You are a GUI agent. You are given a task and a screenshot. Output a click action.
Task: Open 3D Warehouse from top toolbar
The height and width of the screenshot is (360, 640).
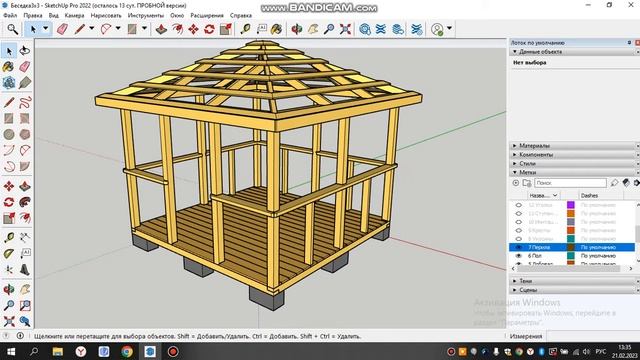click(x=365, y=29)
